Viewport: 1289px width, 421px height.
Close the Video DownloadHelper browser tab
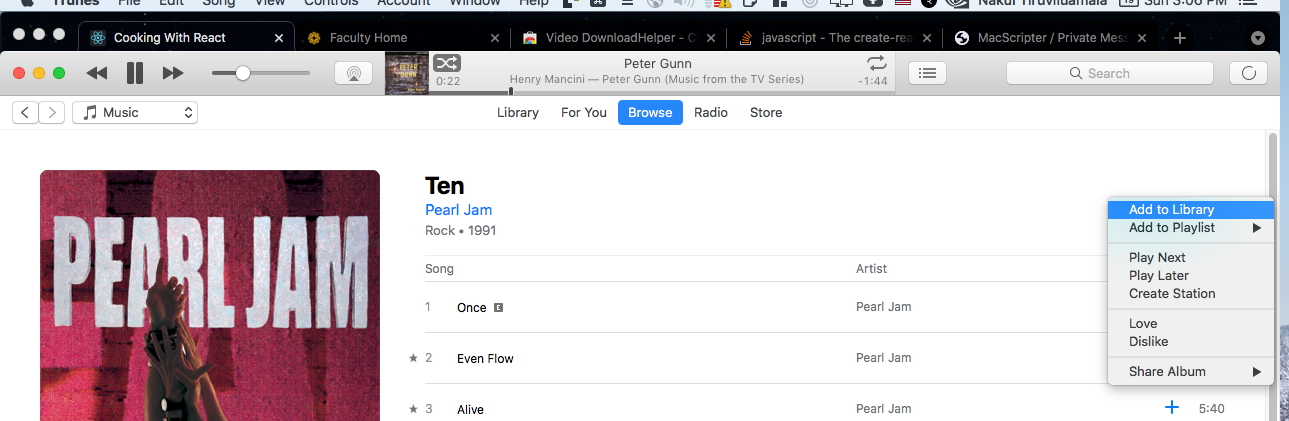click(x=710, y=38)
